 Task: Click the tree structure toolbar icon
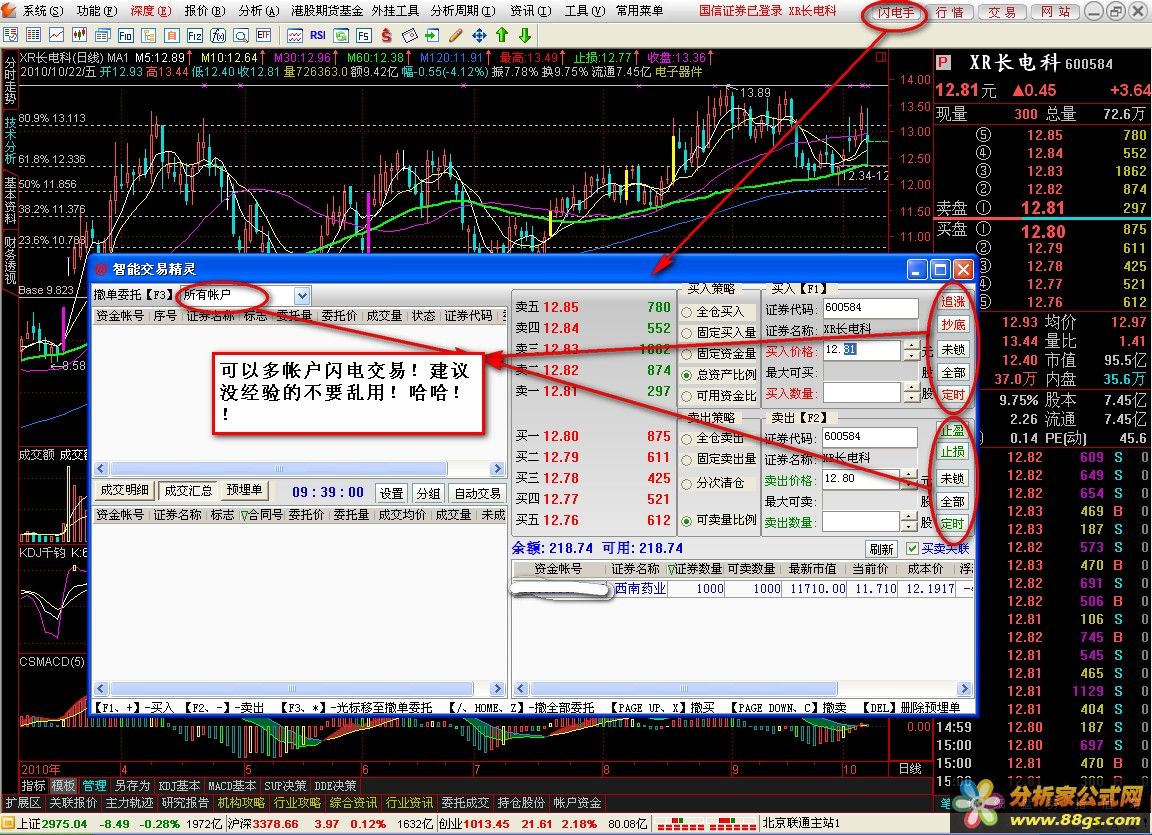[148, 35]
